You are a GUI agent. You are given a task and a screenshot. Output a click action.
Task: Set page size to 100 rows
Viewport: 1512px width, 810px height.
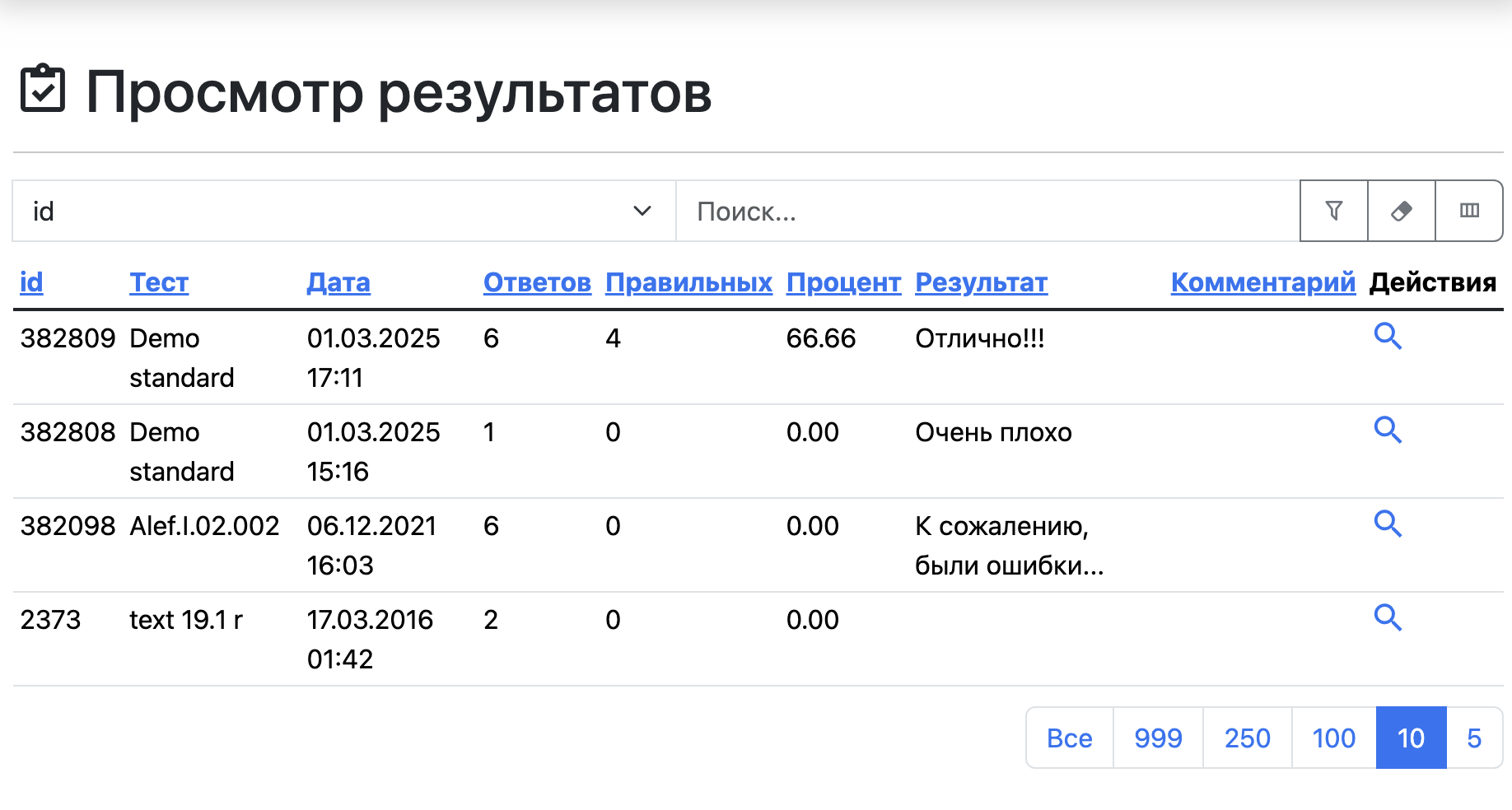[1333, 738]
